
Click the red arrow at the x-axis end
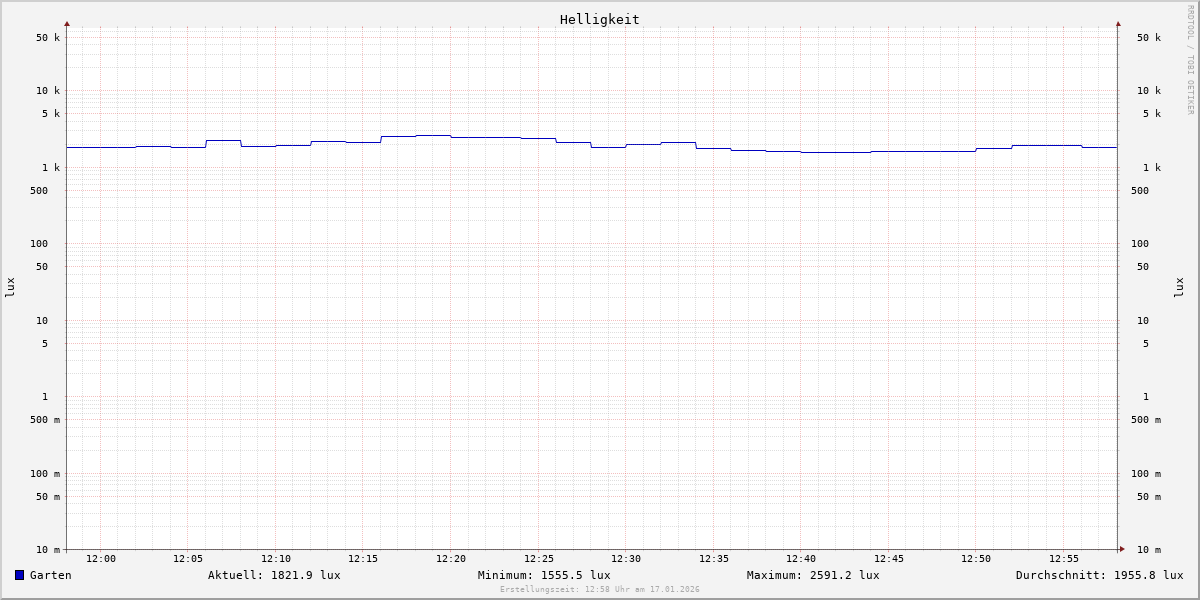(1122, 549)
